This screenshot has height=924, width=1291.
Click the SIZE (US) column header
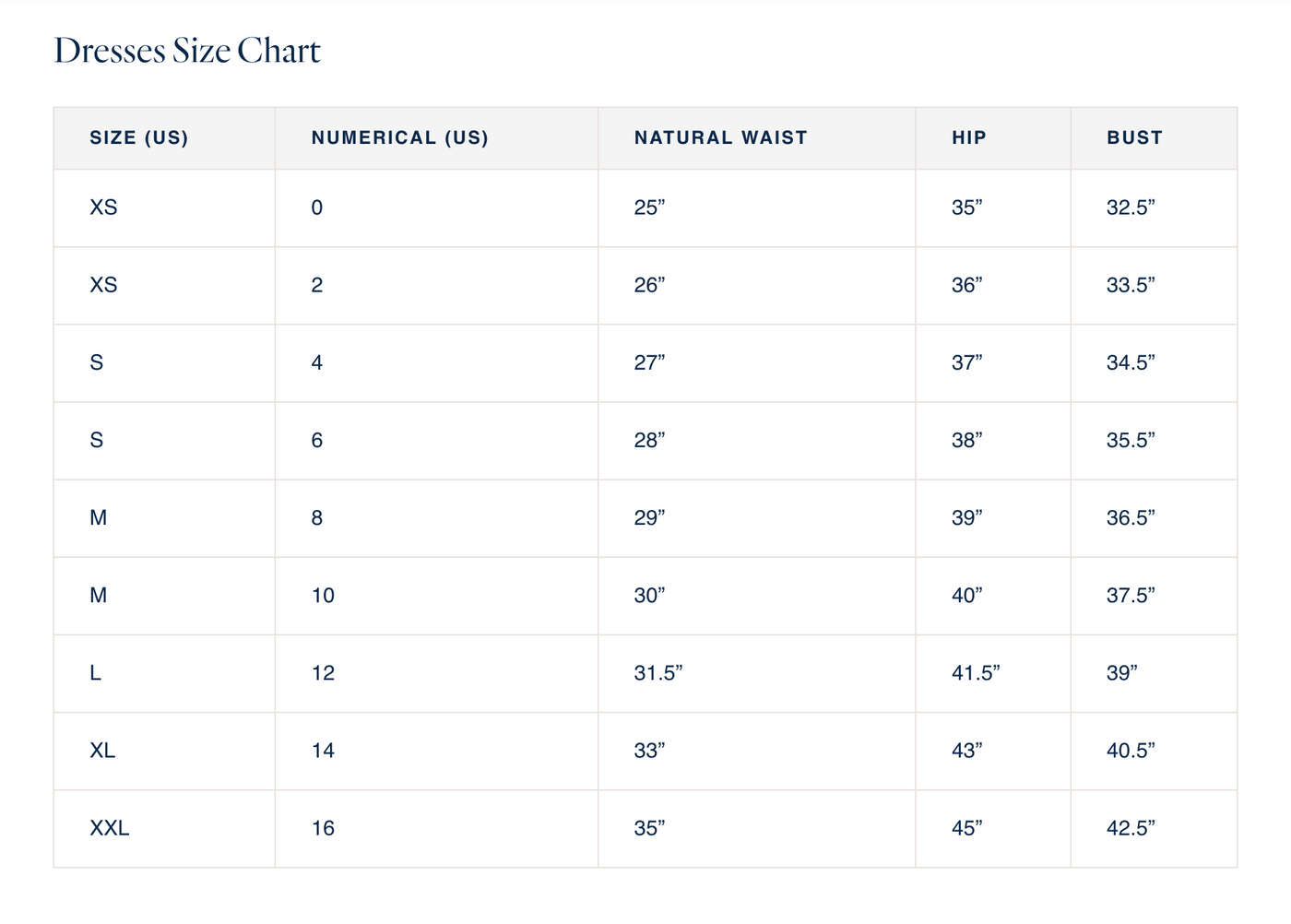click(x=139, y=137)
